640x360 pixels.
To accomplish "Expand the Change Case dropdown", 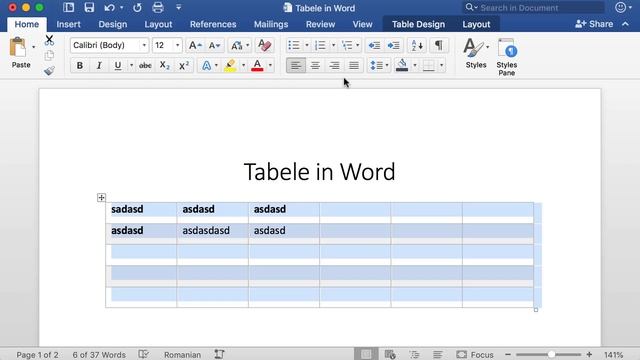I will point(247,45).
